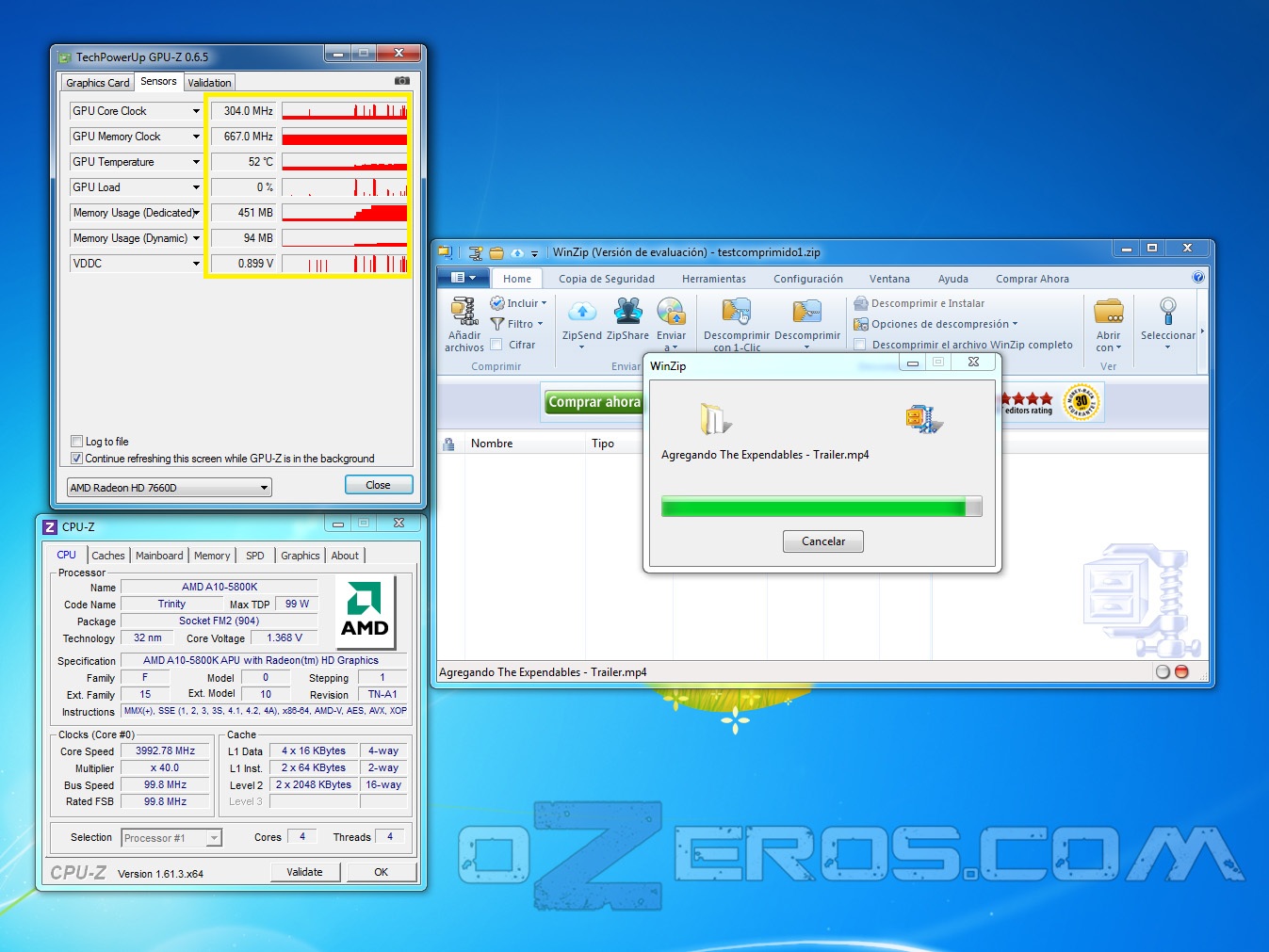Click the Incluir check icon
This screenshot has width=1269, height=952.
(497, 303)
